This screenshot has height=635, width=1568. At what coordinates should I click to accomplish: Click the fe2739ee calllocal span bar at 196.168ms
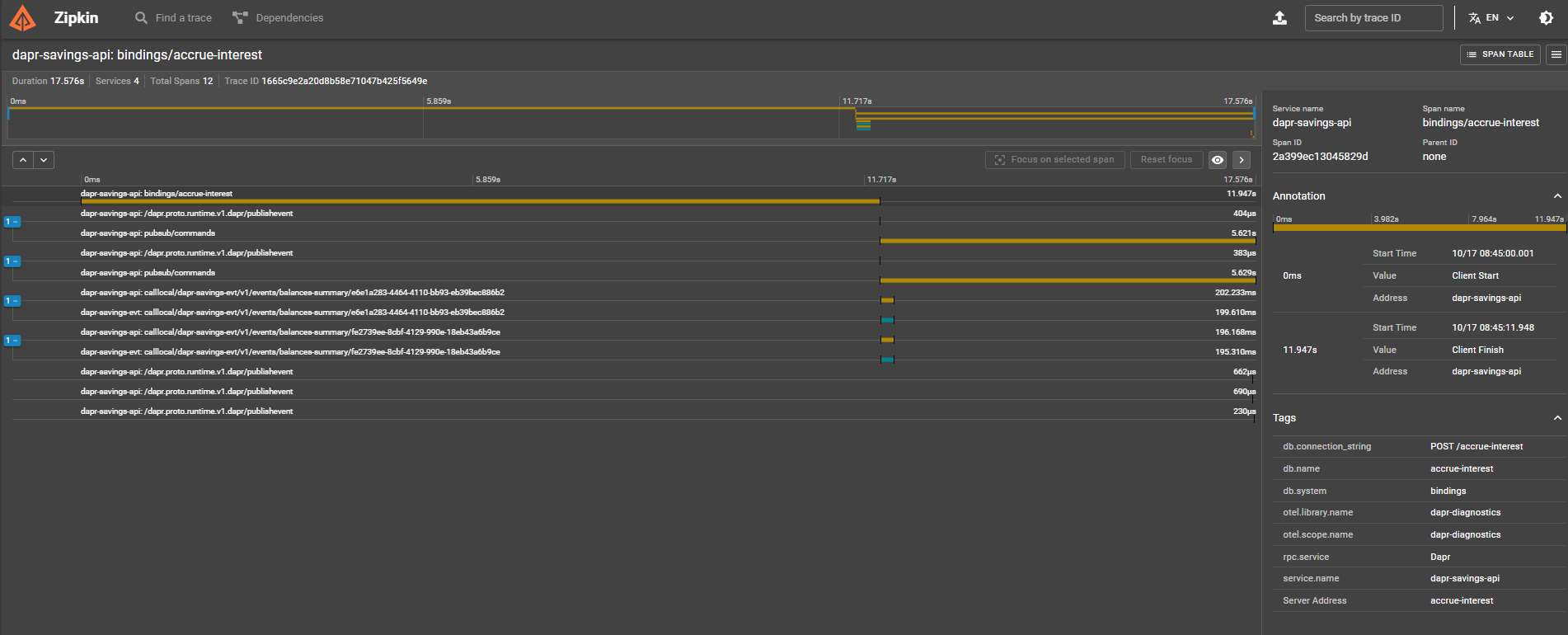(887, 340)
